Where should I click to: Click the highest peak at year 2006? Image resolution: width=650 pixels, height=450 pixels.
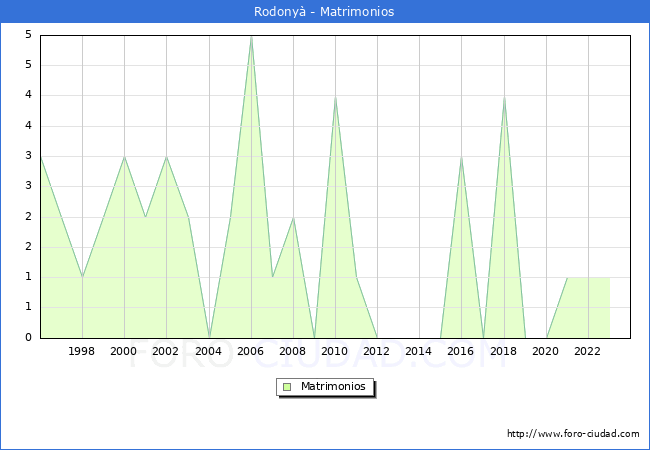coord(251,36)
